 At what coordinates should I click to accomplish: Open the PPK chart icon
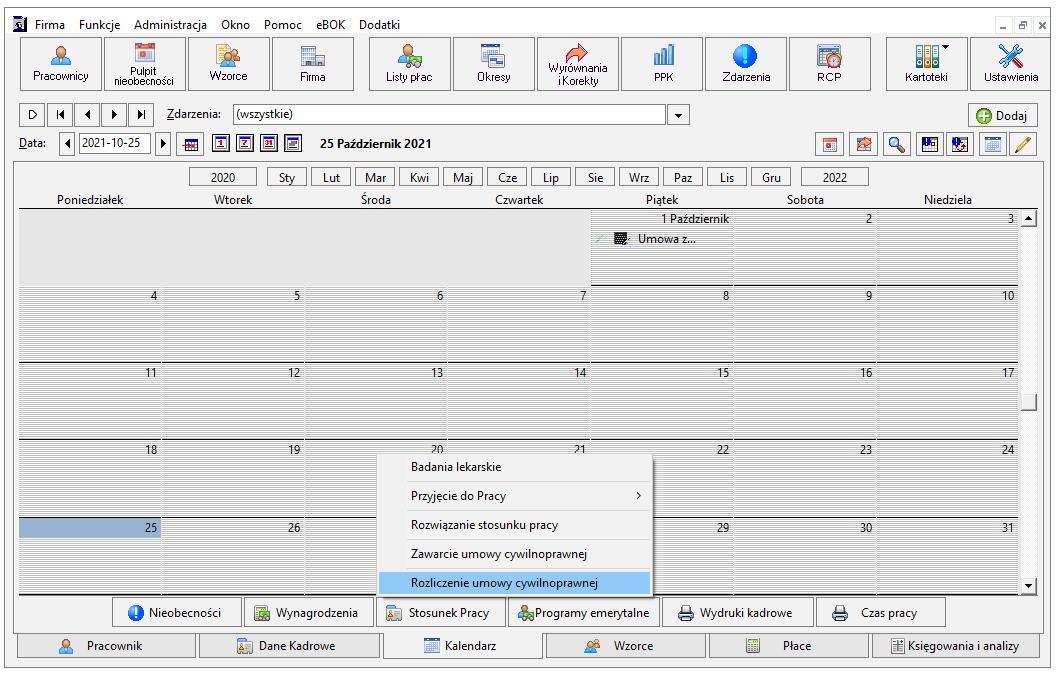[663, 64]
